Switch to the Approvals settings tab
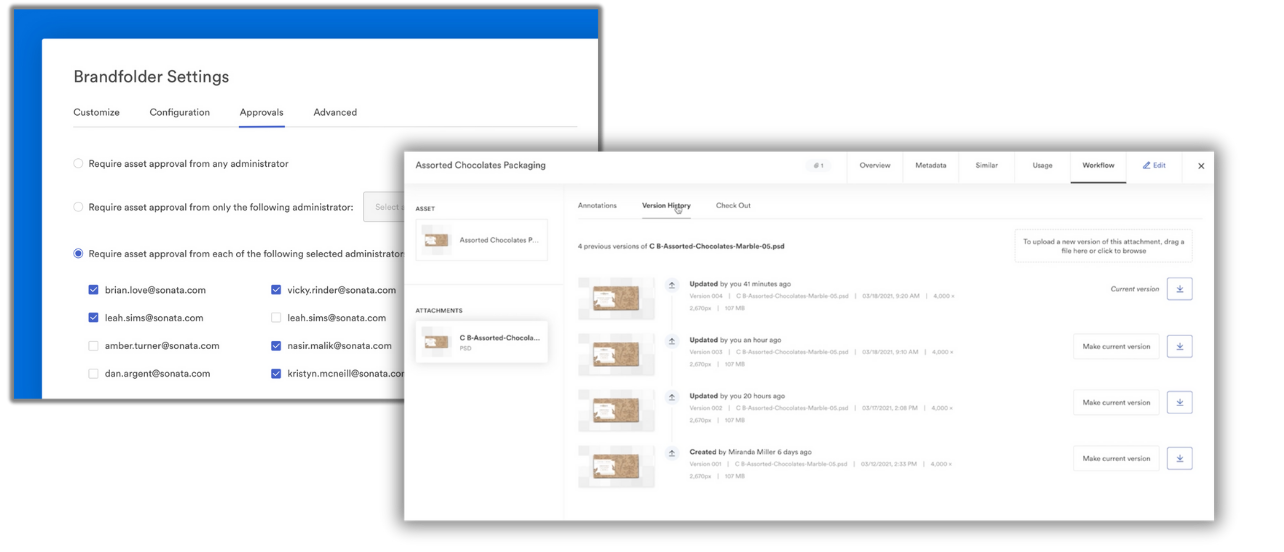The height and width of the screenshot is (552, 1284). pos(262,112)
